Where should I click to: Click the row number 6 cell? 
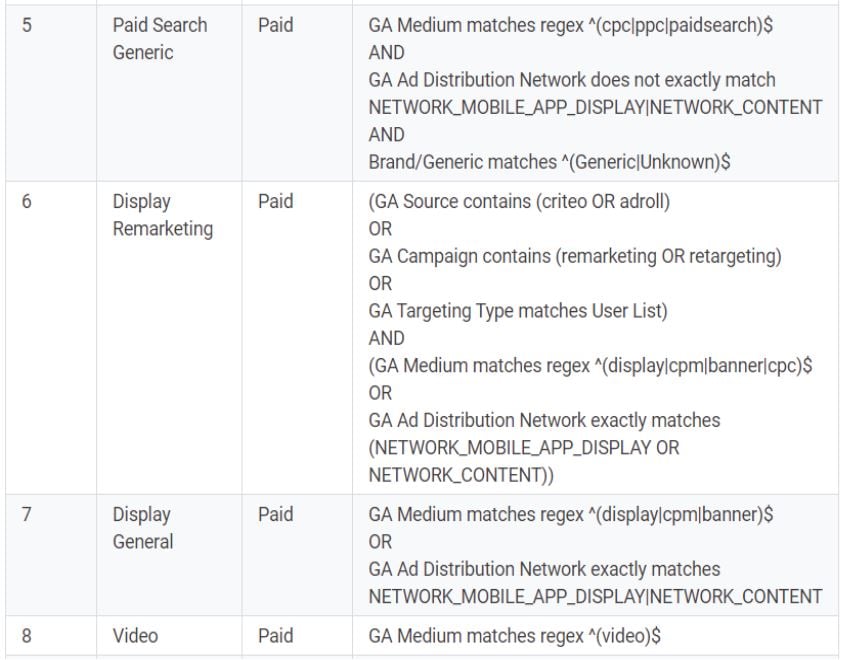[51, 338]
